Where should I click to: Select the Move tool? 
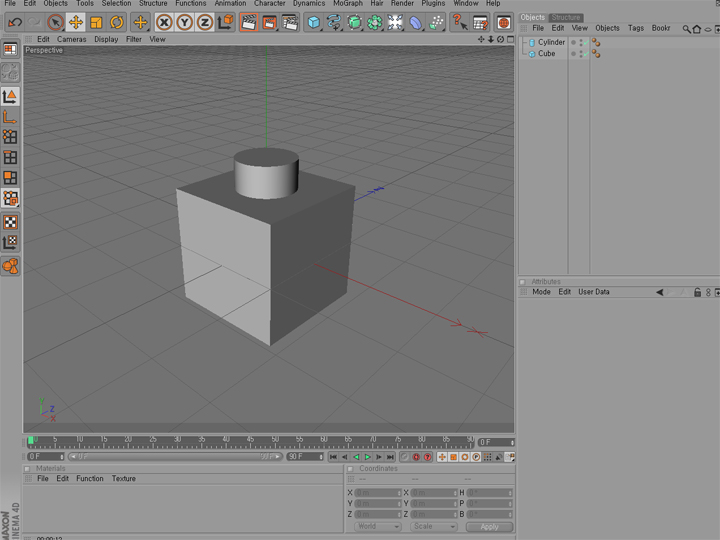76,22
